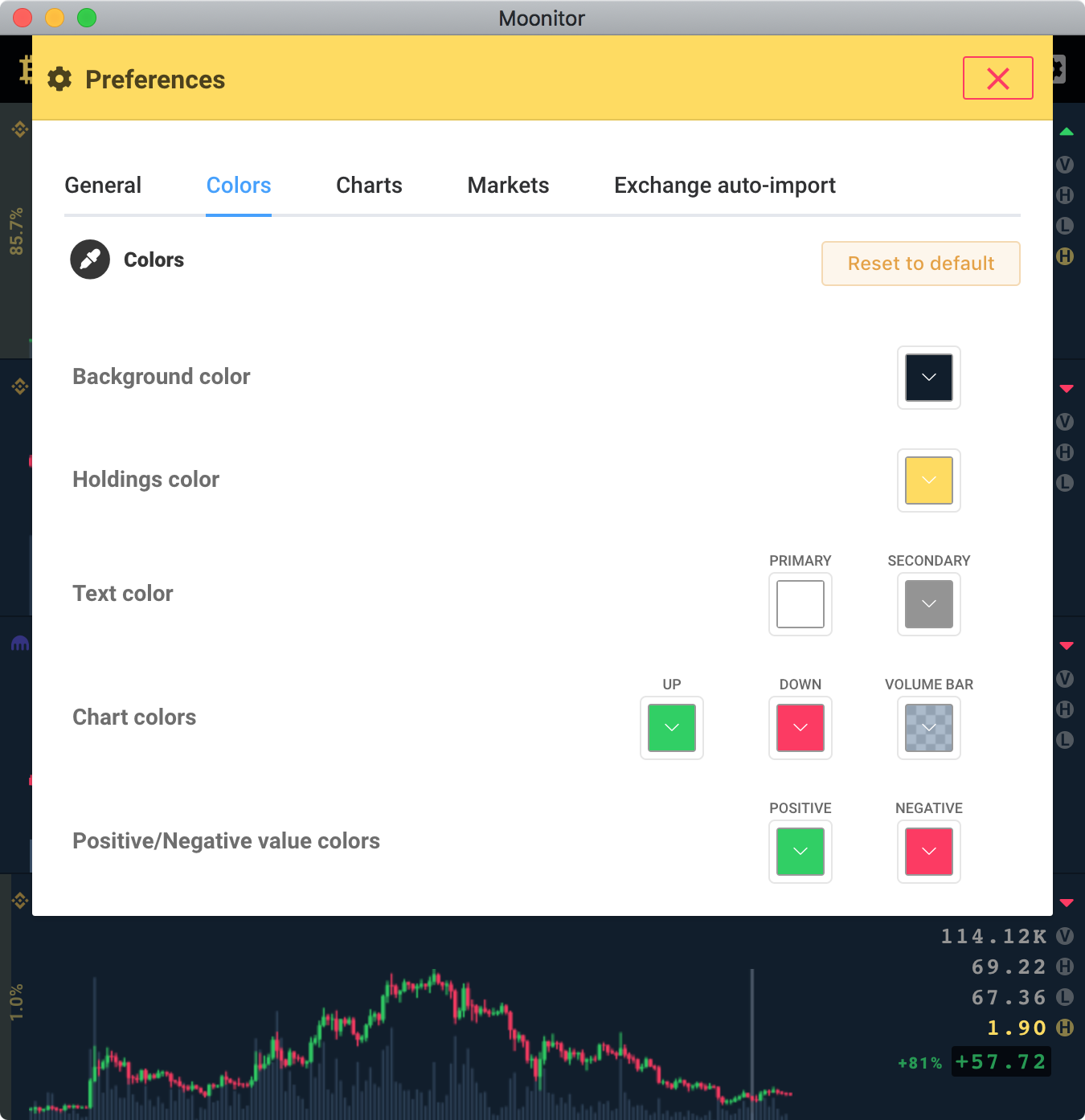Click the H high icon beside 69.22
1085x1120 pixels.
click(x=1065, y=967)
